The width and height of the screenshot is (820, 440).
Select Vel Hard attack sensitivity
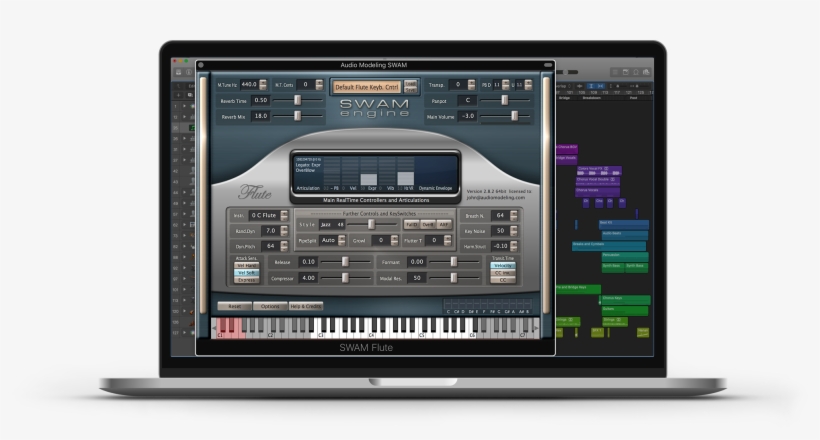click(x=246, y=266)
